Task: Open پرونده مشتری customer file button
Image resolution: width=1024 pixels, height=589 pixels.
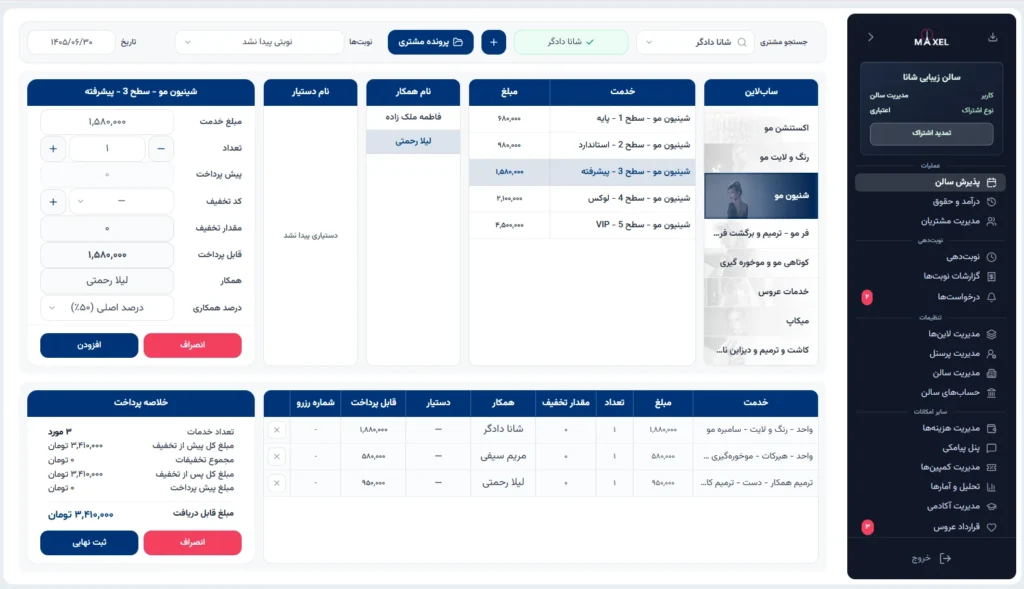Action: [x=430, y=42]
